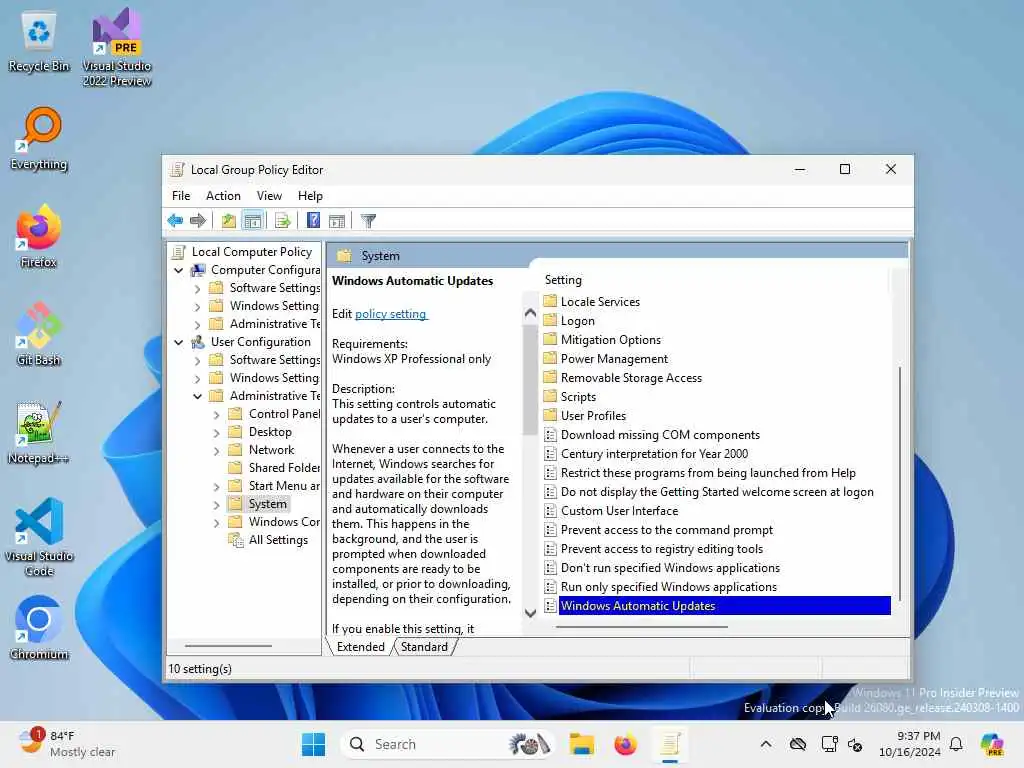1024x768 pixels.
Task: Click description pane scroll up arrow
Action: [530, 313]
